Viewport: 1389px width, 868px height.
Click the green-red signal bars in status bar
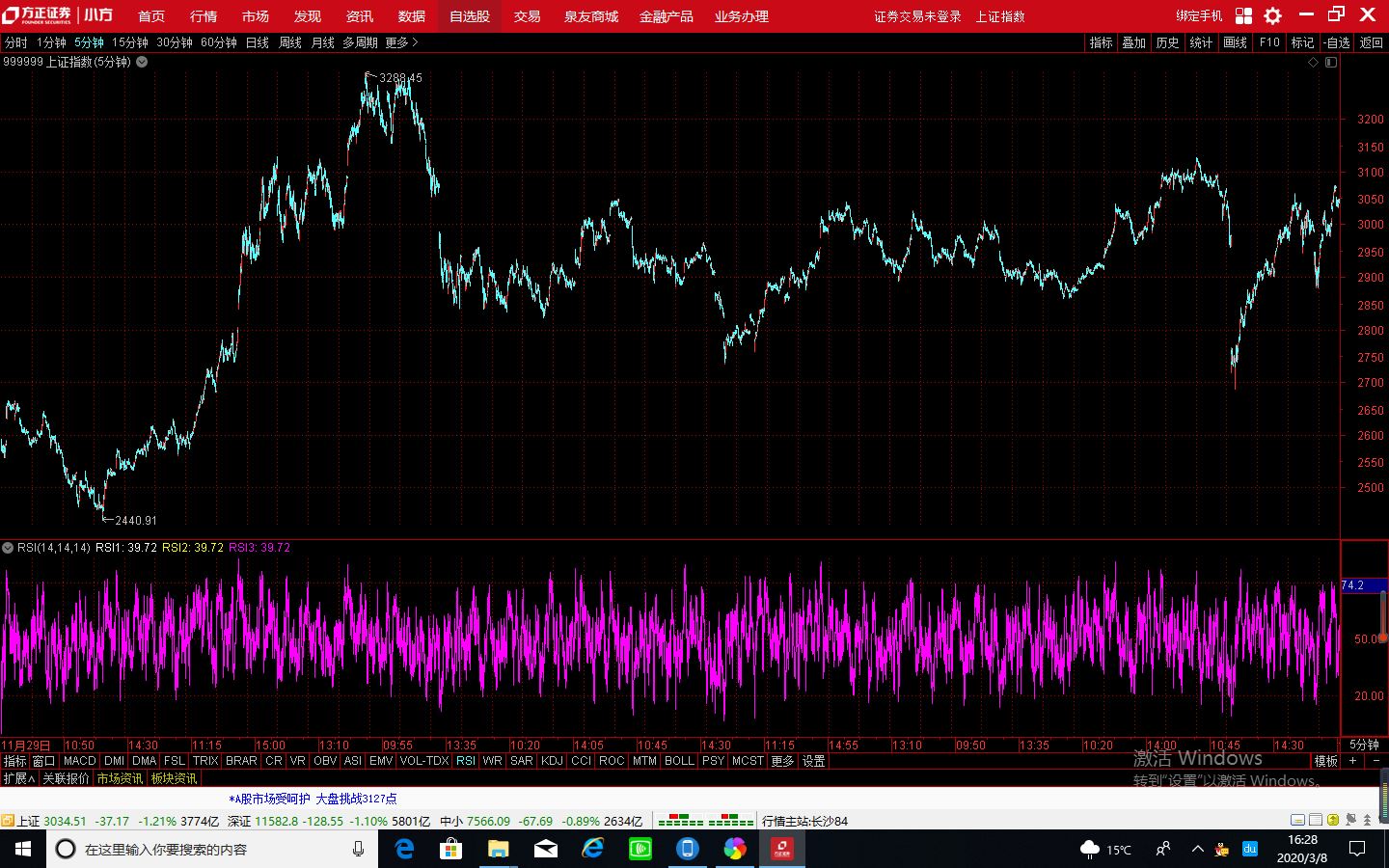point(705,821)
